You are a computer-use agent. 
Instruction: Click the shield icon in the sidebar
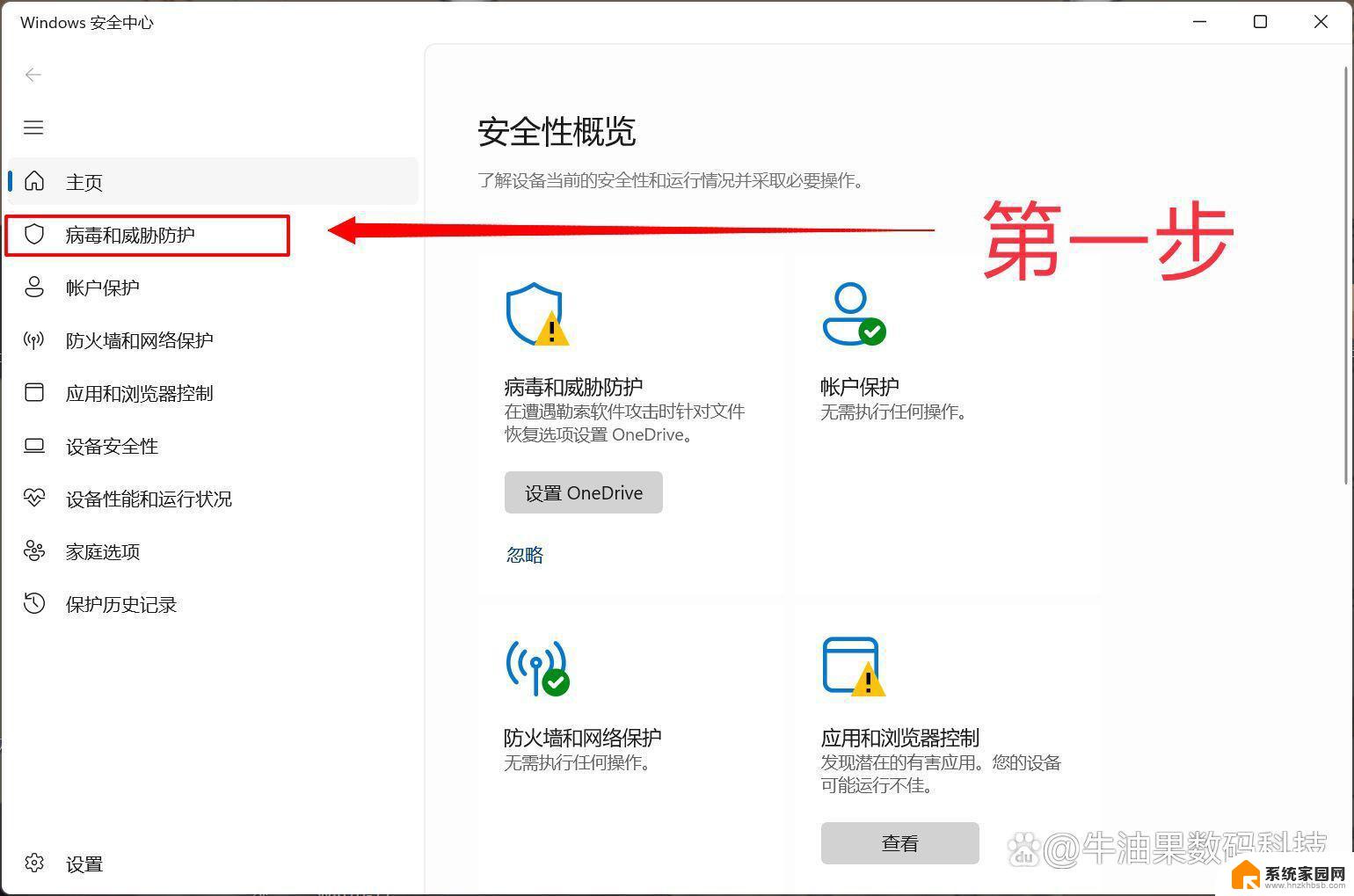pos(34,234)
